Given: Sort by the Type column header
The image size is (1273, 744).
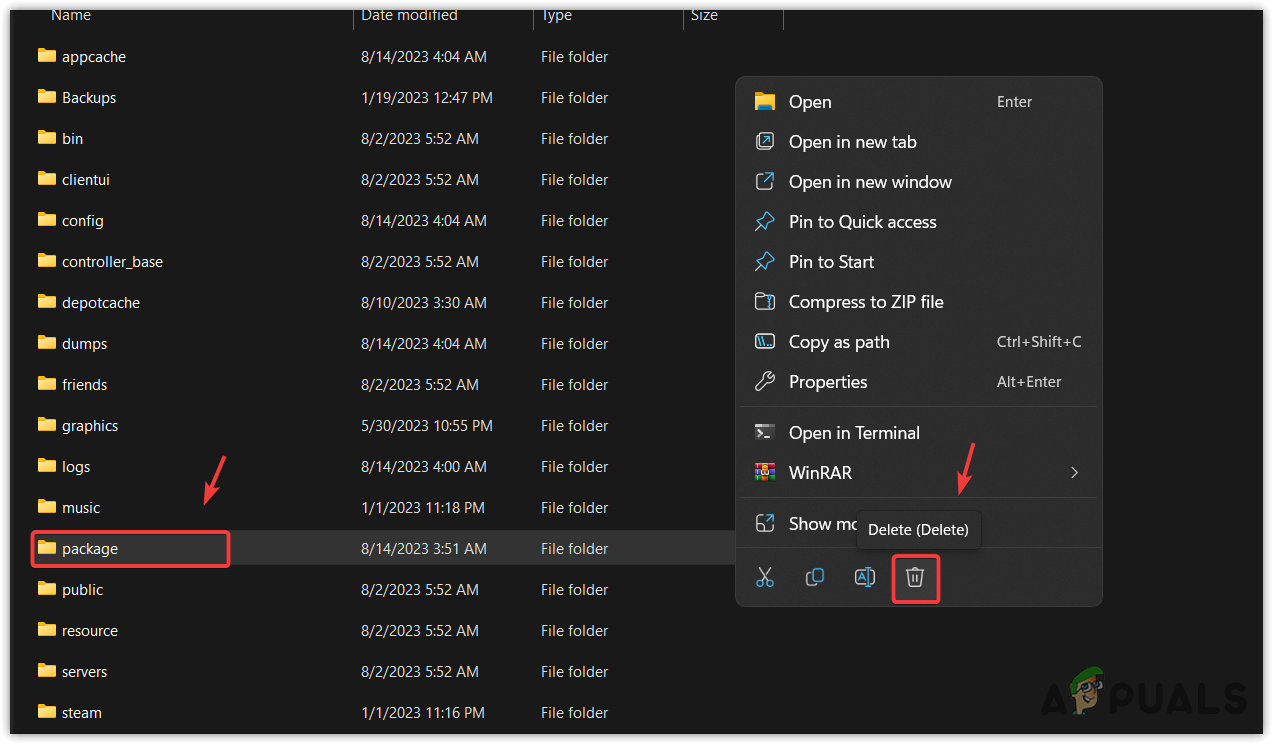Looking at the screenshot, I should coord(557,15).
